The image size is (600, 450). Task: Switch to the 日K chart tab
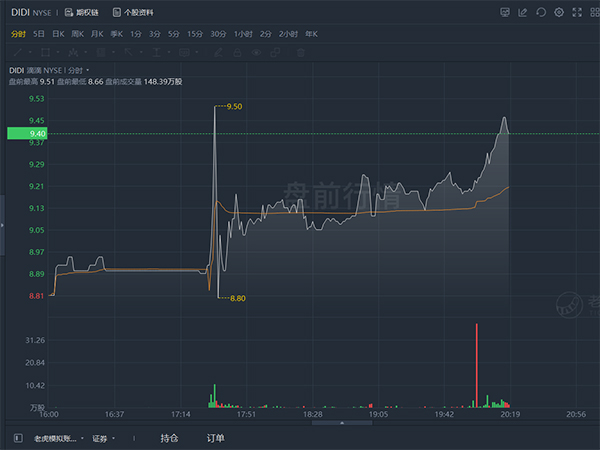[58, 34]
